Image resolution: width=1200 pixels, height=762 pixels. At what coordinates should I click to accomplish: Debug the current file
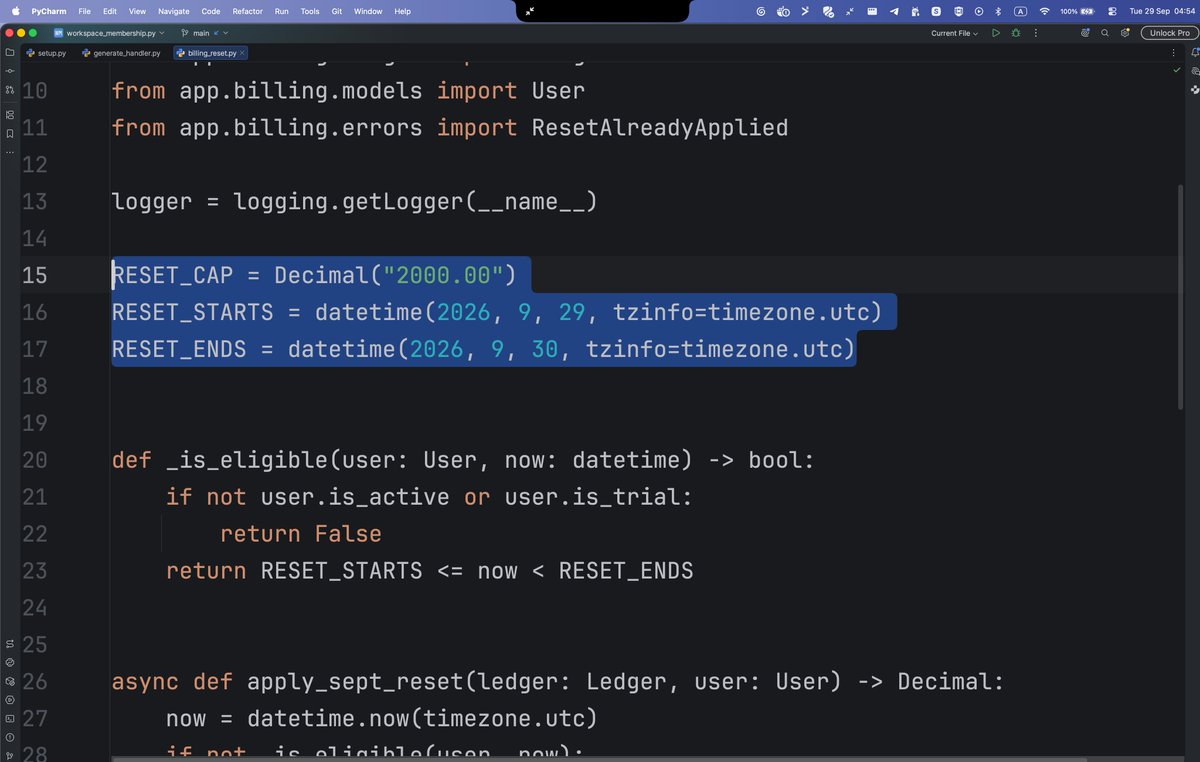coord(1016,33)
